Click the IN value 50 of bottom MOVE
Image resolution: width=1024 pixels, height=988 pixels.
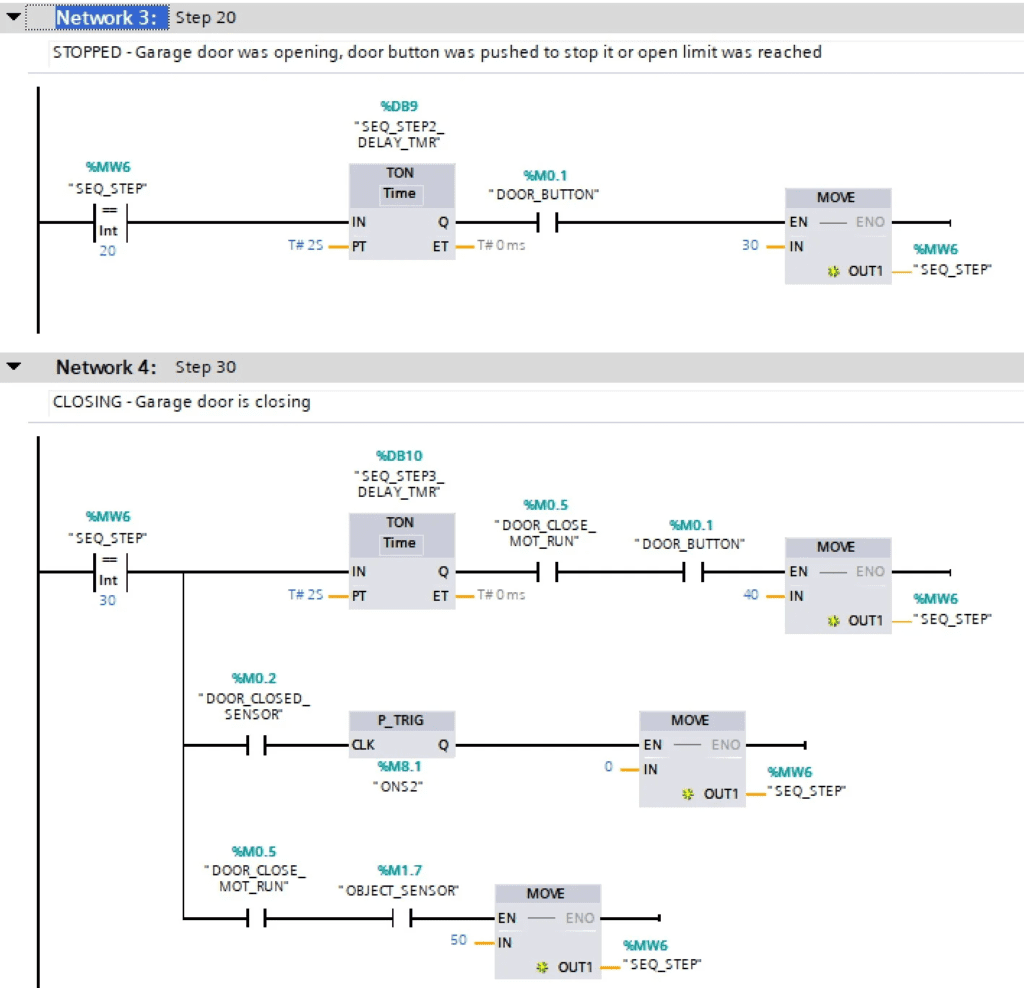coord(458,940)
